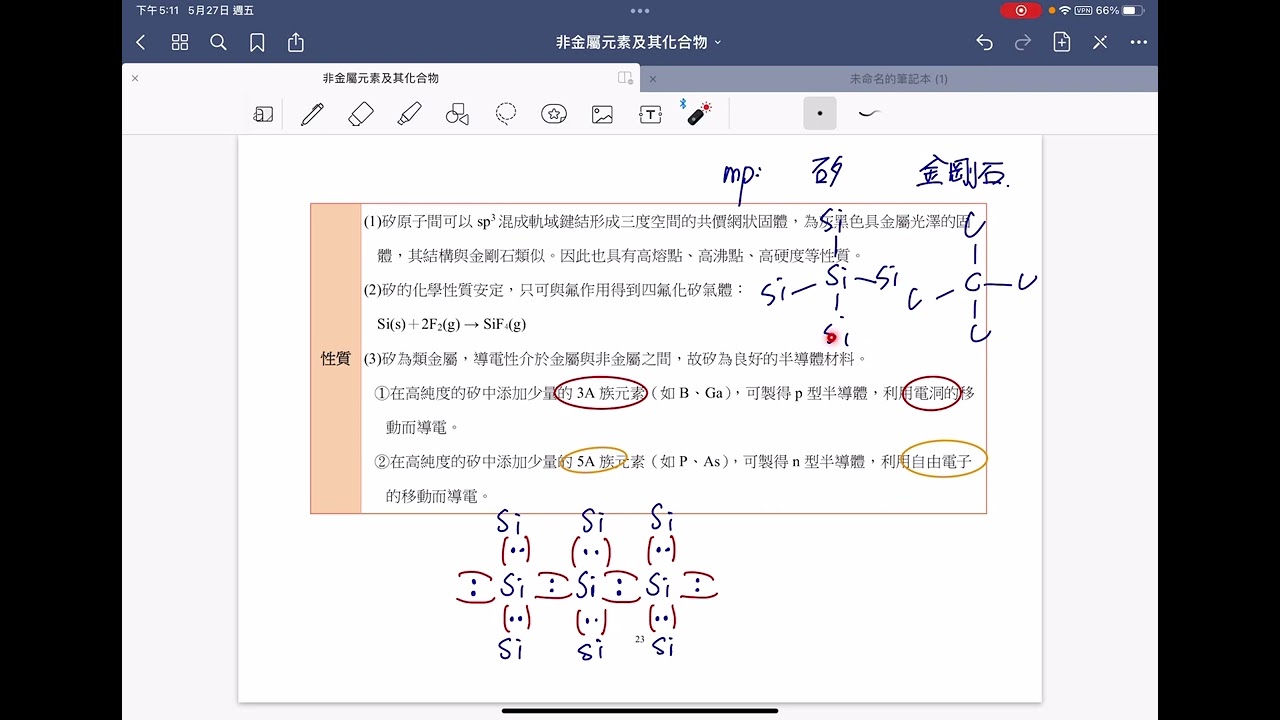Tap the Si(s)+2F₂(g) → SiF₄(g) equation
The image size is (1280, 720).
[451, 324]
